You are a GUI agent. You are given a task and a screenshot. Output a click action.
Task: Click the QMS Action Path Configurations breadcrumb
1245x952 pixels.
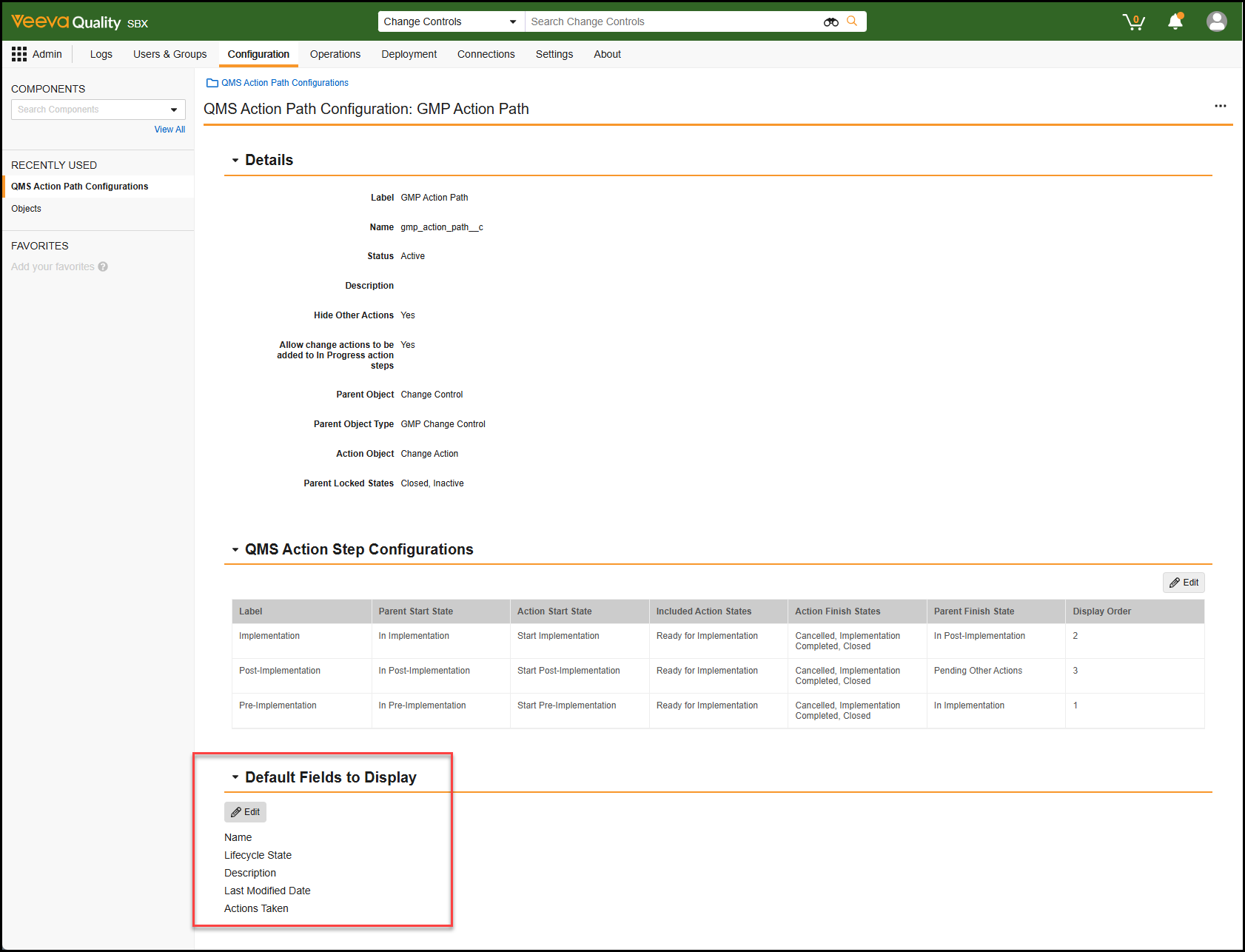(284, 83)
